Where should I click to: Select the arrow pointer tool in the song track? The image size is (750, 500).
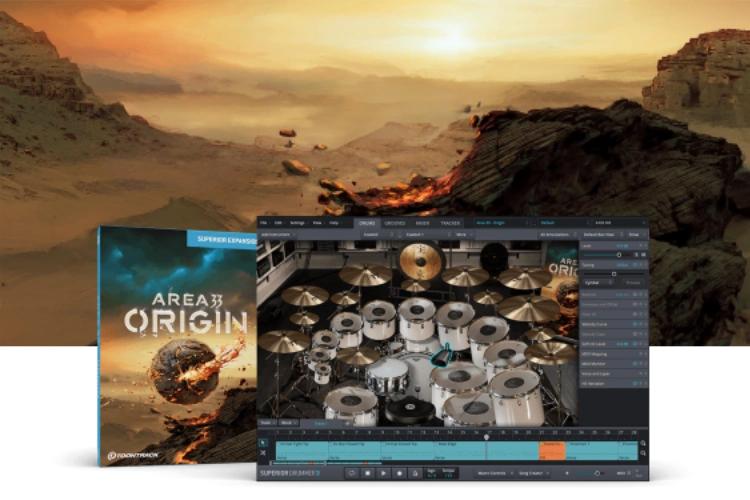263,443
